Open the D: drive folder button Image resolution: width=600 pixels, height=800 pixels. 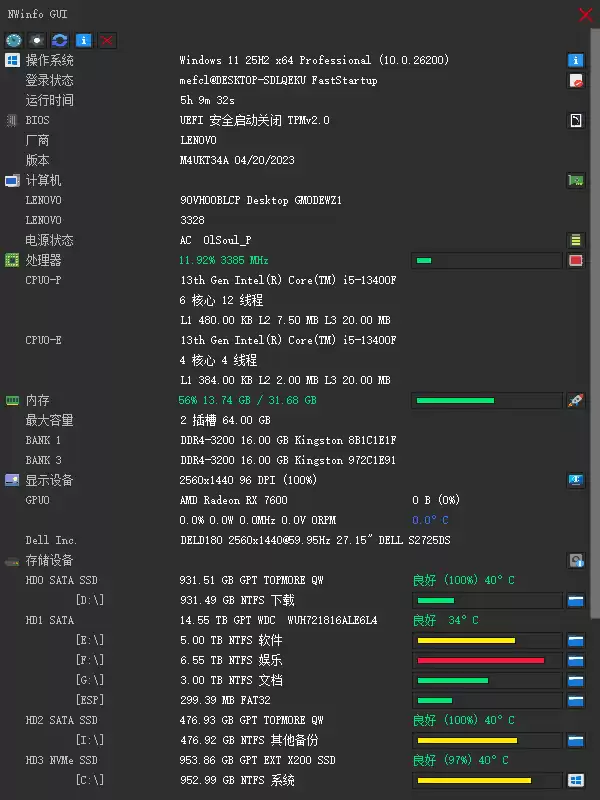pos(575,600)
